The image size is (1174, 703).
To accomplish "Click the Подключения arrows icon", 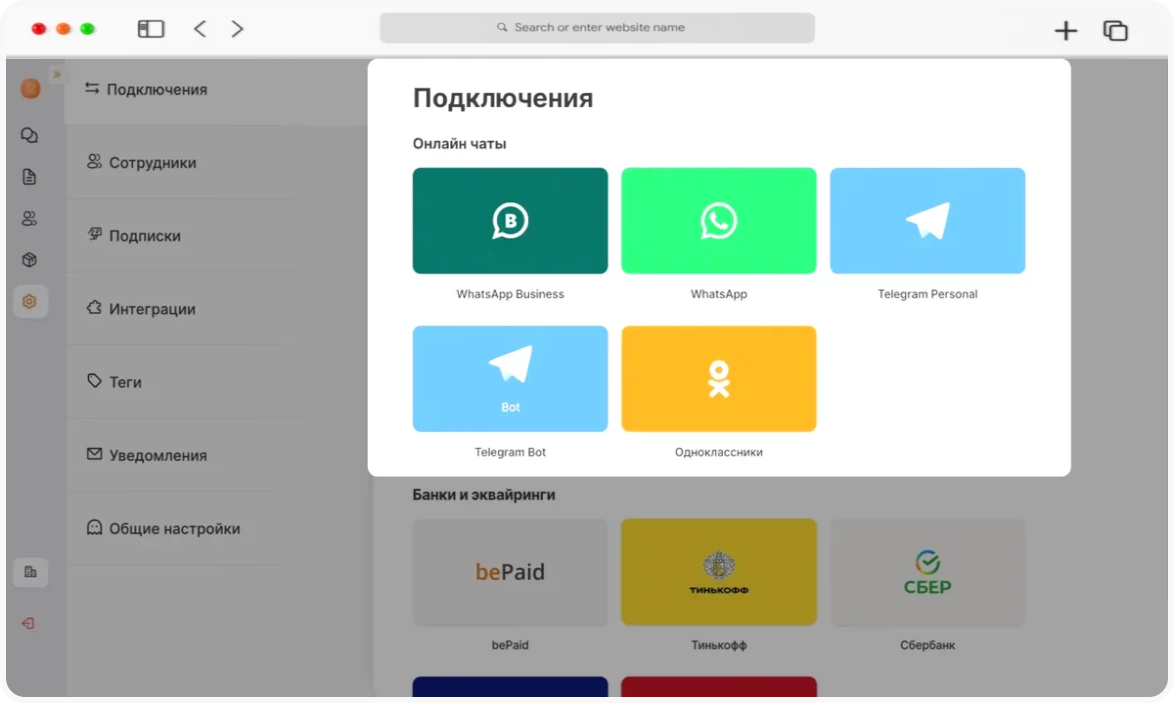I will click(x=92, y=88).
